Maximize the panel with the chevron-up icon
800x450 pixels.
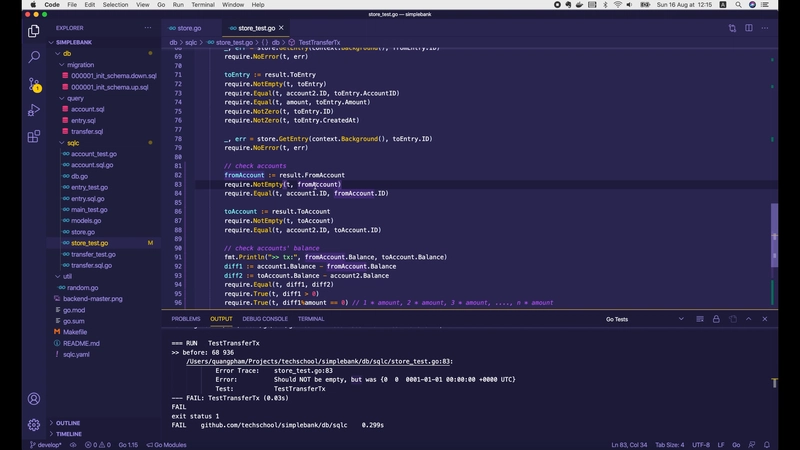point(750,319)
